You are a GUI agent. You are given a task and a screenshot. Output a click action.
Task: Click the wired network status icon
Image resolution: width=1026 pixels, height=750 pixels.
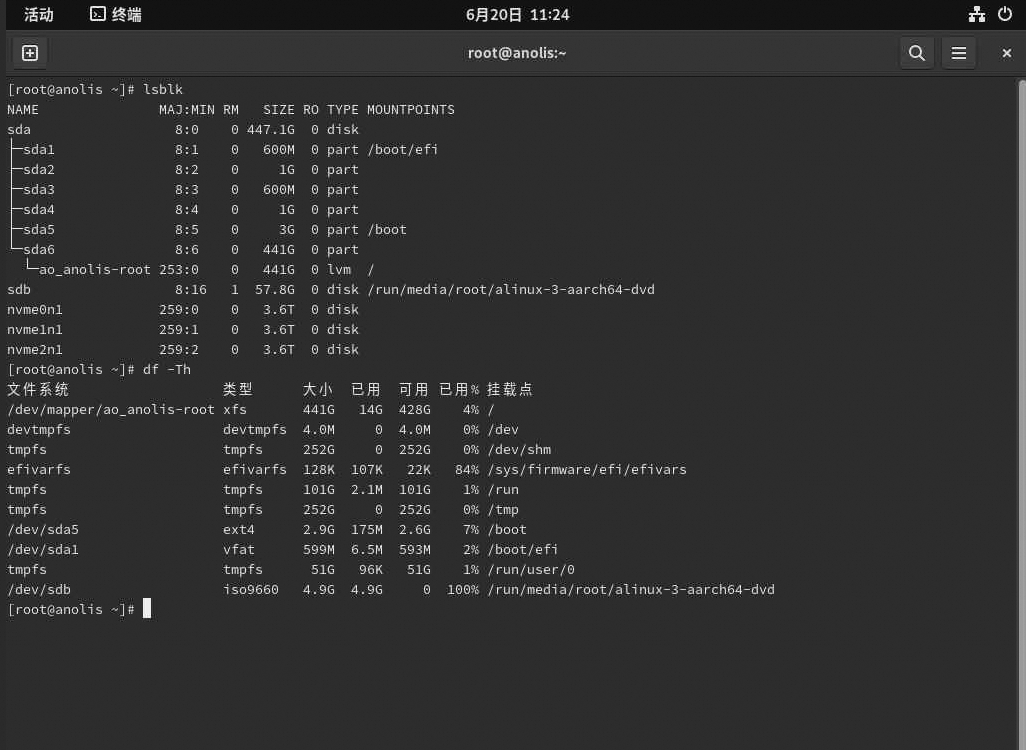pyautogui.click(x=976, y=15)
